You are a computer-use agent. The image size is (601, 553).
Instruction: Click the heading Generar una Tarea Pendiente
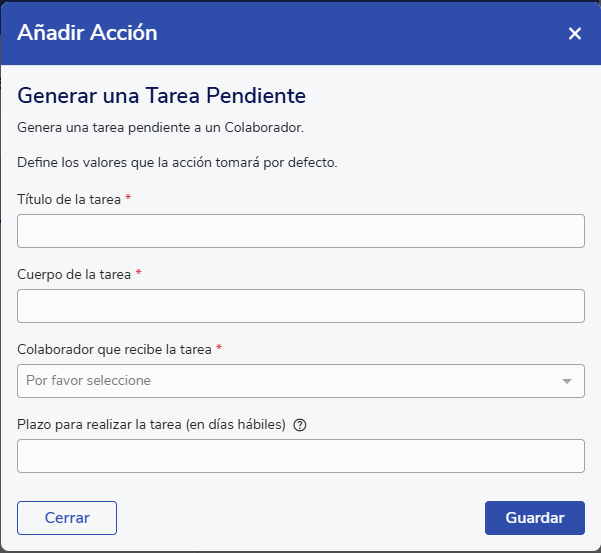click(x=161, y=96)
